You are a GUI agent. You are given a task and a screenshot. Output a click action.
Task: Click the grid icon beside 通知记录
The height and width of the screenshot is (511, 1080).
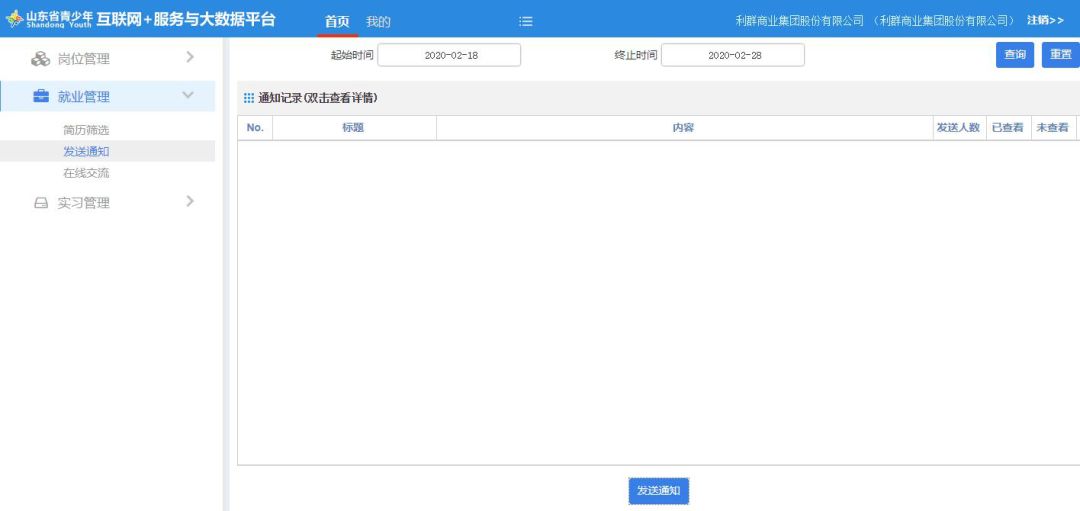tap(249, 98)
